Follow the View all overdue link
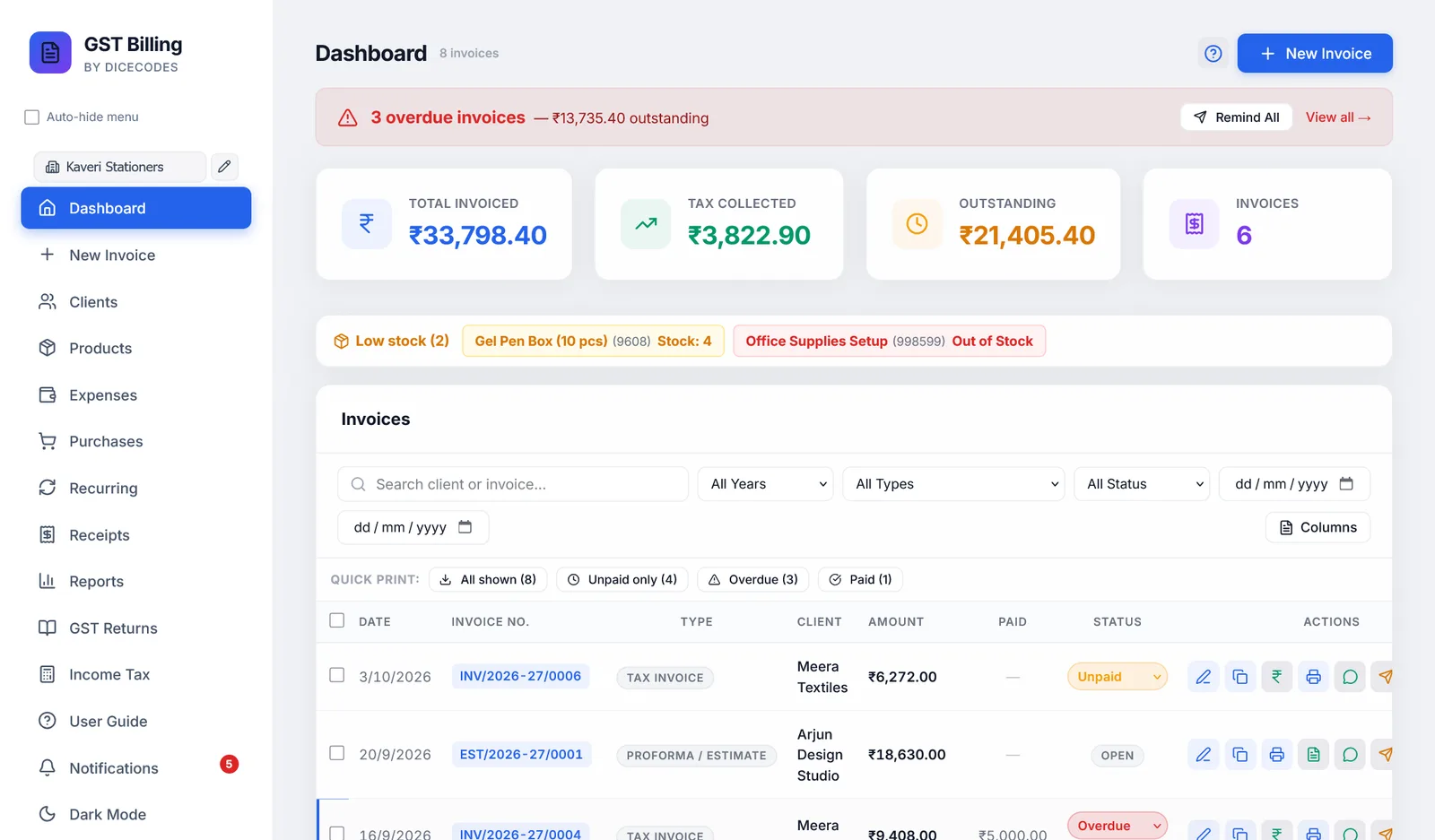1435x840 pixels. click(1338, 117)
